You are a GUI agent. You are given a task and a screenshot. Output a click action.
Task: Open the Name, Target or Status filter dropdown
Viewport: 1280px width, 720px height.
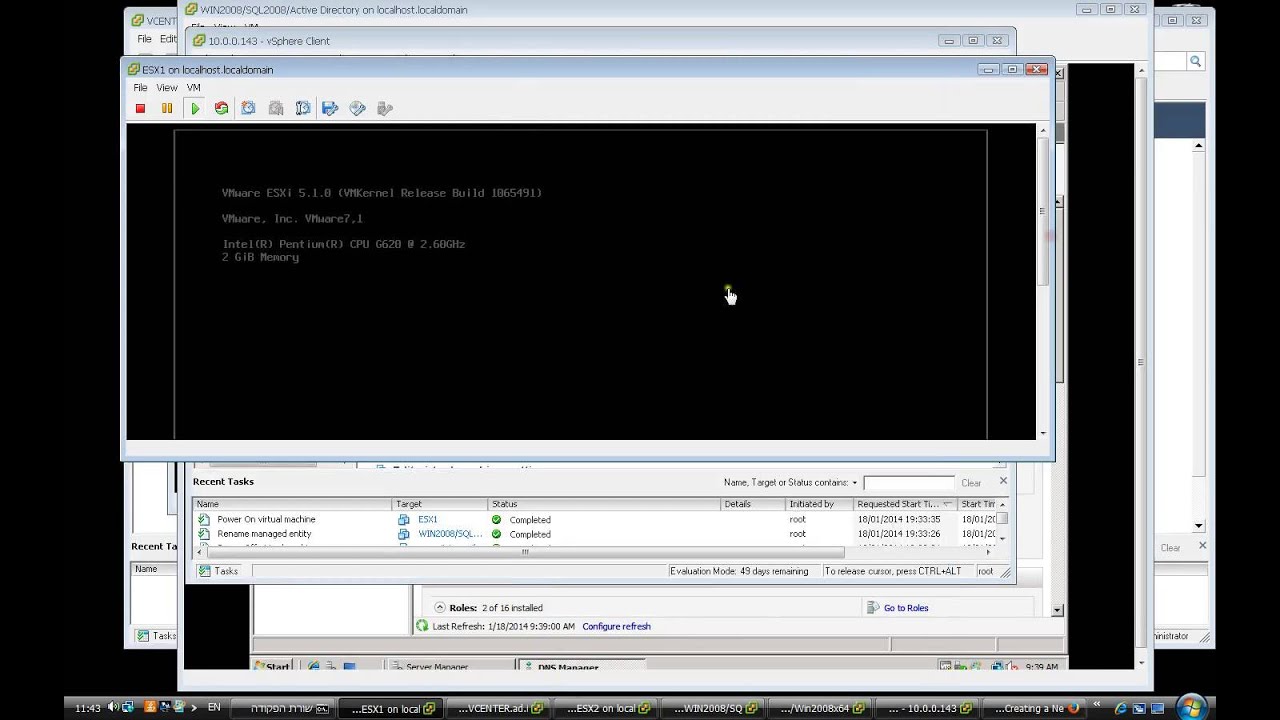click(855, 483)
